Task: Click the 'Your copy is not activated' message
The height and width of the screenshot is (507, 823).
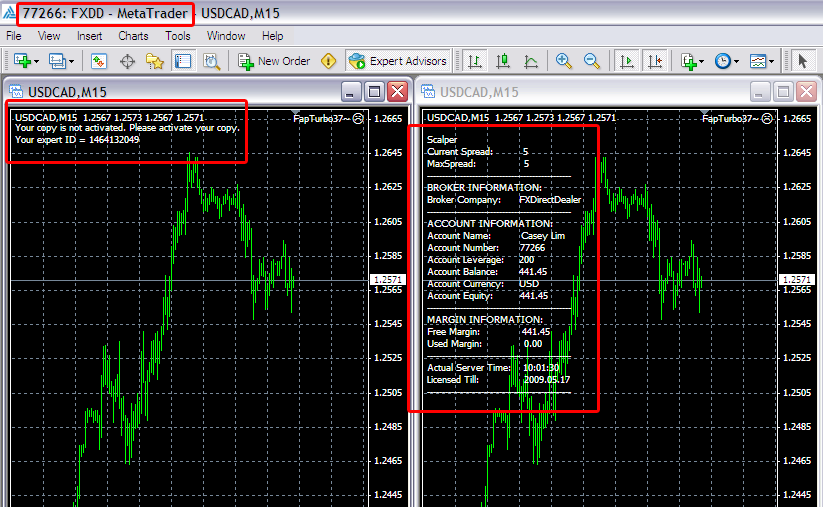Action: tap(127, 128)
